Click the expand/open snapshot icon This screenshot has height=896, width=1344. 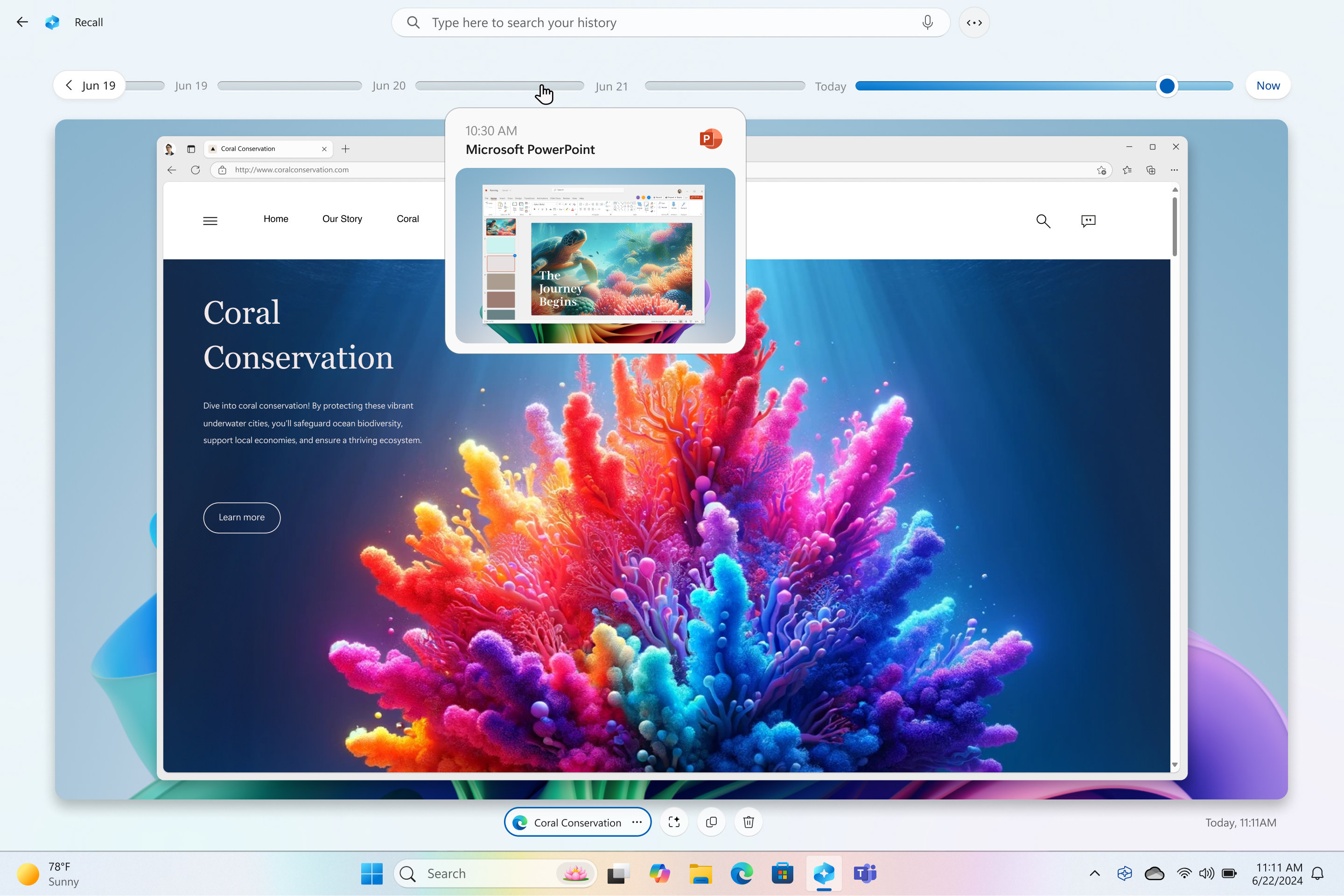click(x=675, y=822)
